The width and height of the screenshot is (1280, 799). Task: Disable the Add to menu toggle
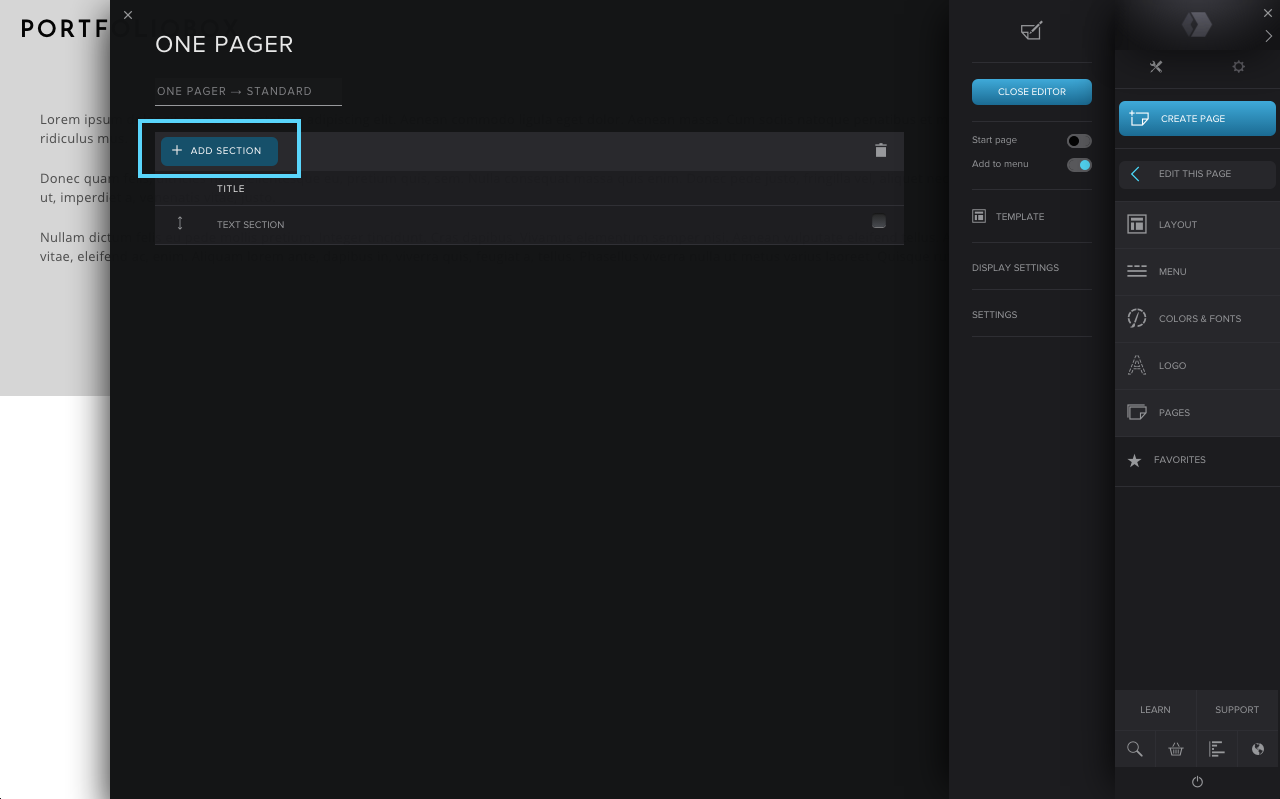[x=1079, y=165]
